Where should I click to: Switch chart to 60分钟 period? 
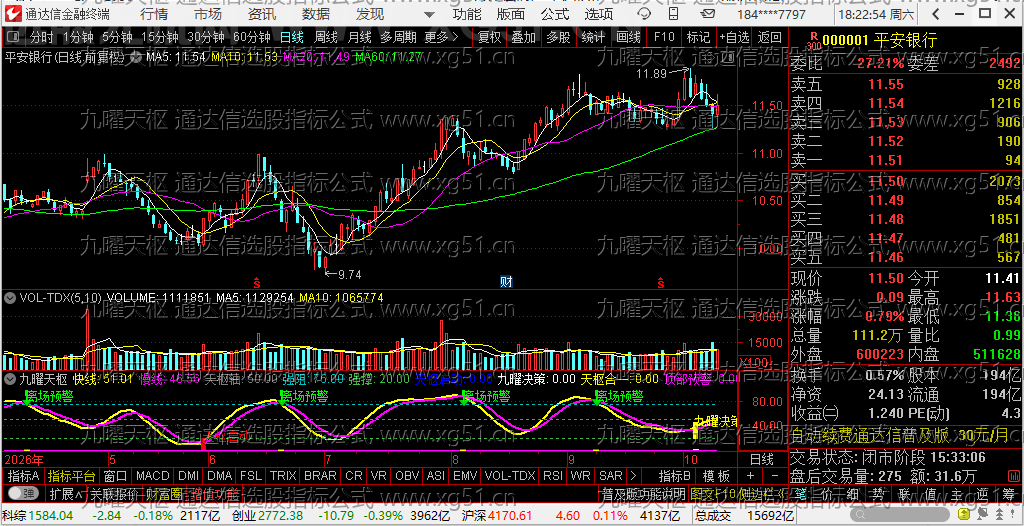point(251,37)
